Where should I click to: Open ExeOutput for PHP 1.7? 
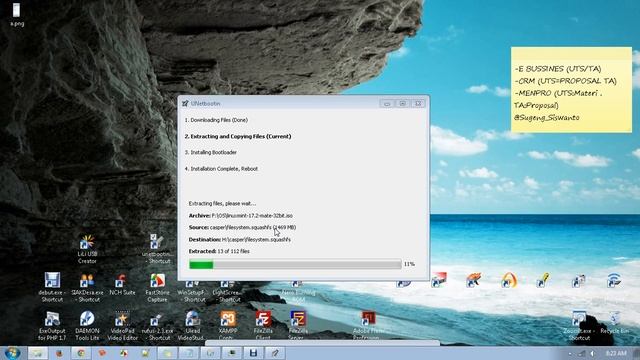[52, 325]
